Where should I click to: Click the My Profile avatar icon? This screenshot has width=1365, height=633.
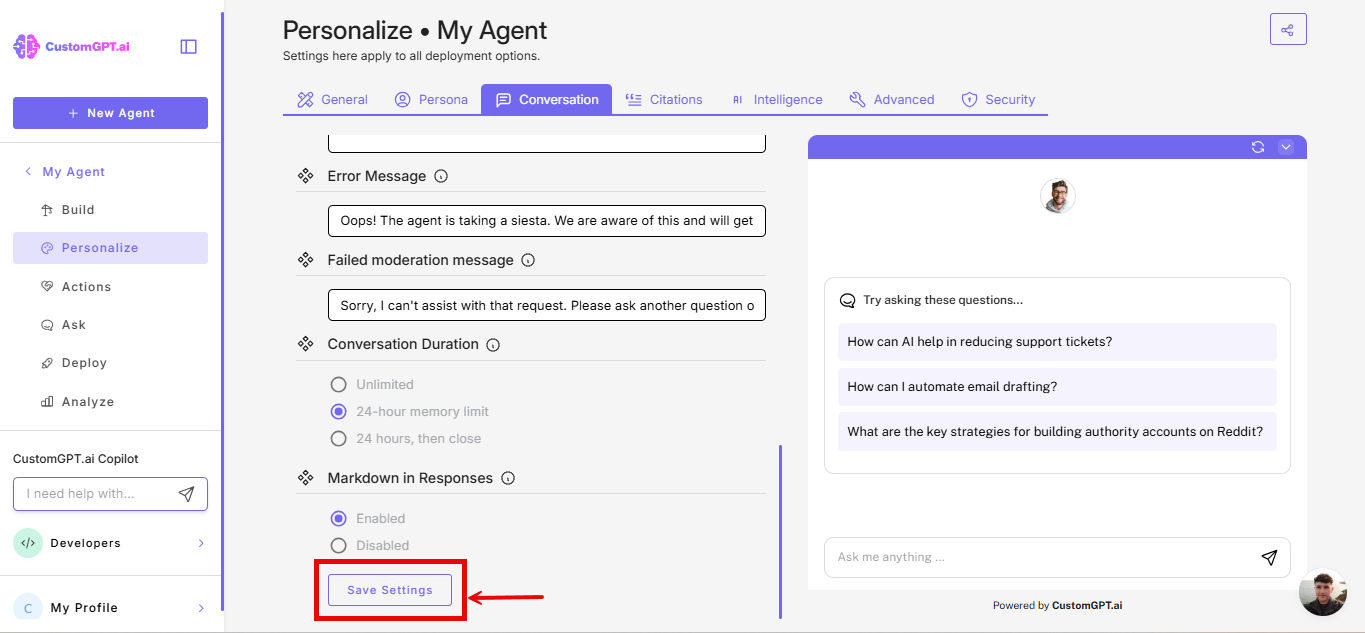(x=28, y=608)
